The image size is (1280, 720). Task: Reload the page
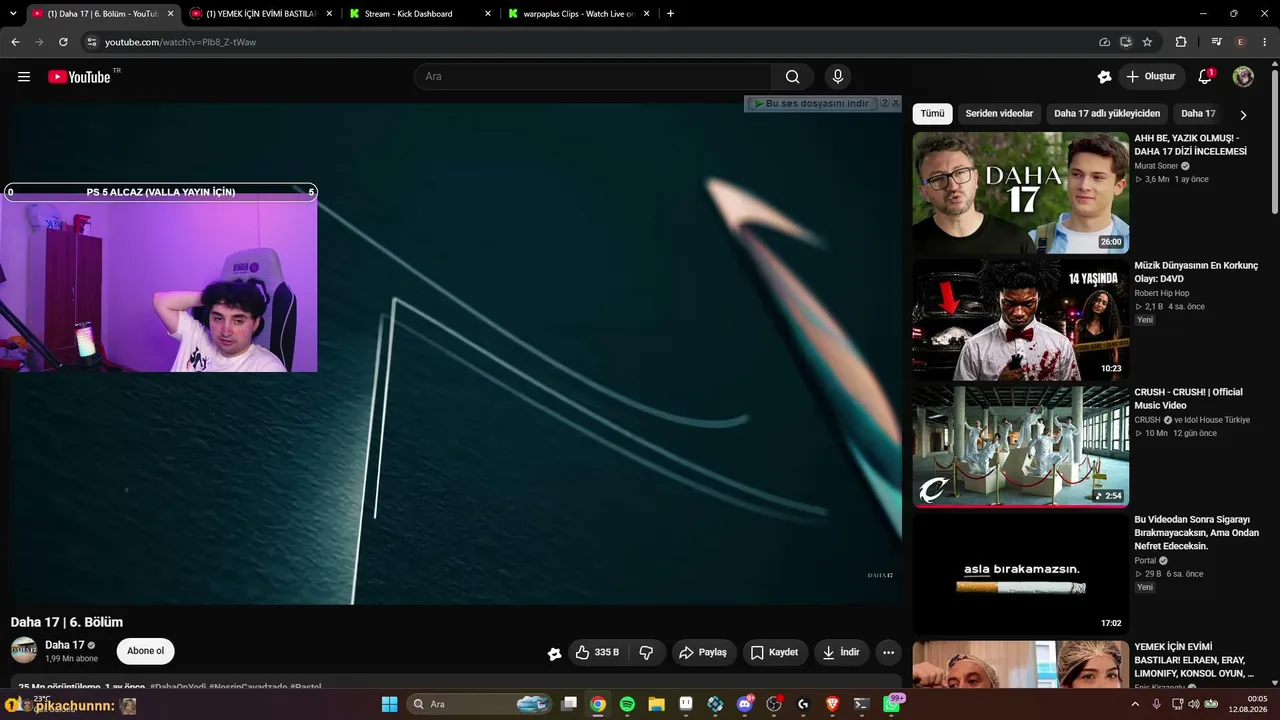63,42
